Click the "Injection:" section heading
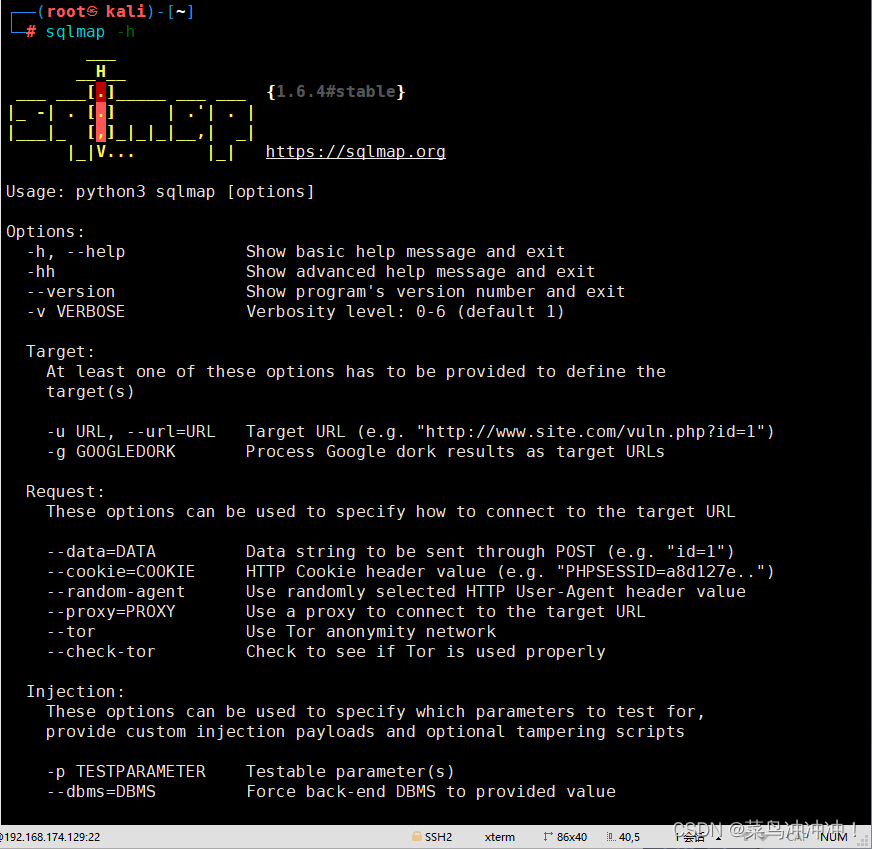 75,692
